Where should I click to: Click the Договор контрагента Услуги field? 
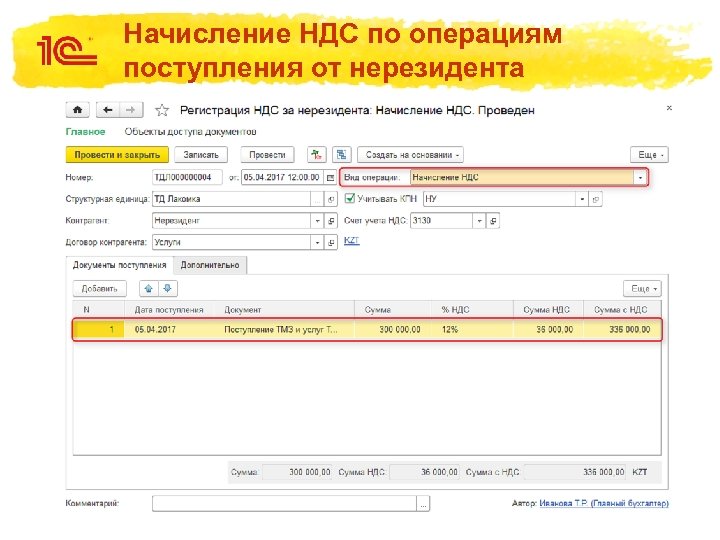(x=231, y=242)
